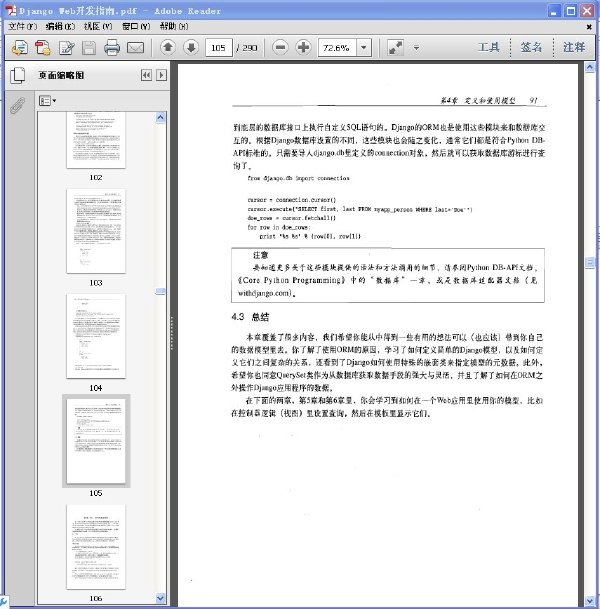Print the document with printer icon
The height and width of the screenshot is (609, 600).
[x=112, y=48]
